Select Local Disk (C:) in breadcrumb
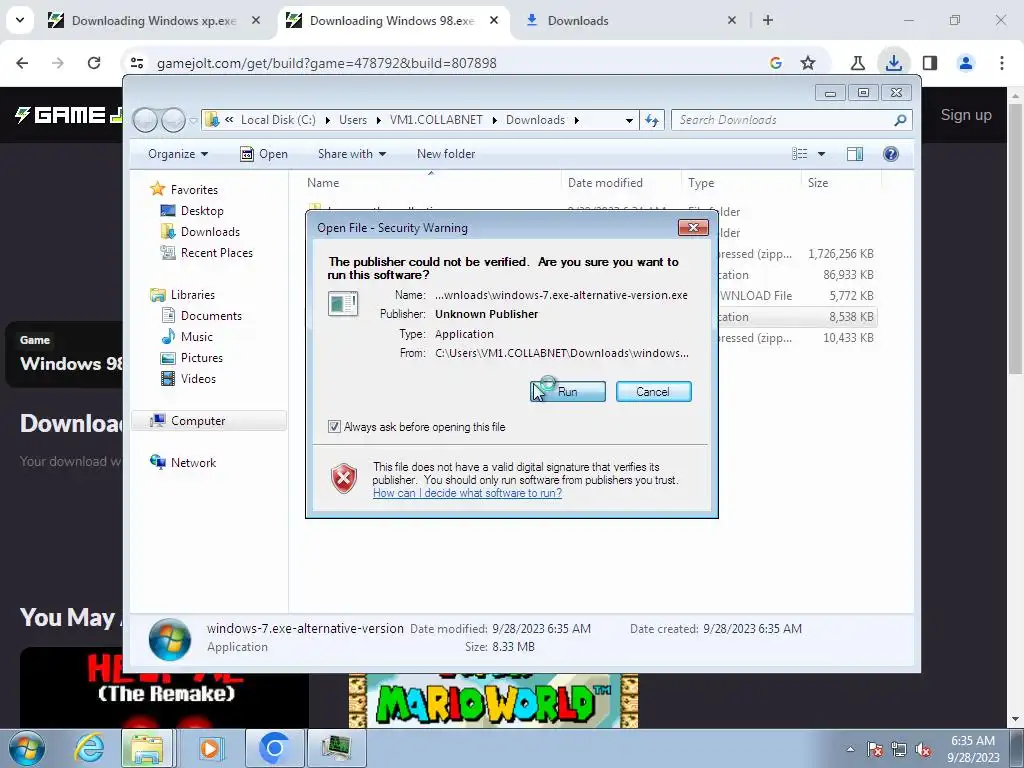Image resolution: width=1024 pixels, height=768 pixels. point(278,120)
